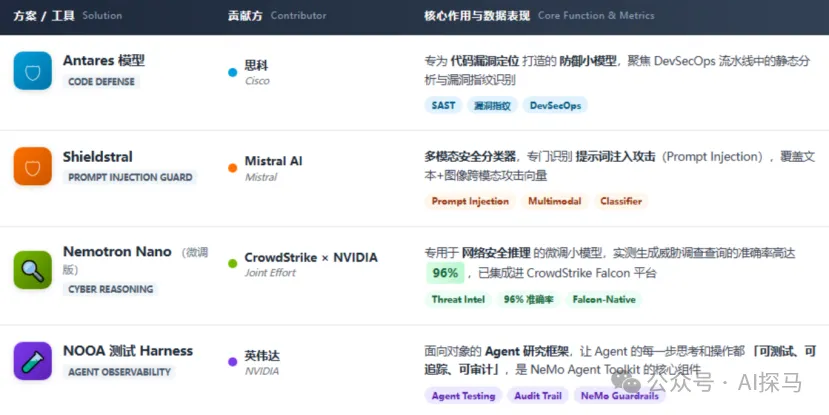829x415 pixels.
Task: Select the 漏洞指纹 tag
Action: [492, 105]
